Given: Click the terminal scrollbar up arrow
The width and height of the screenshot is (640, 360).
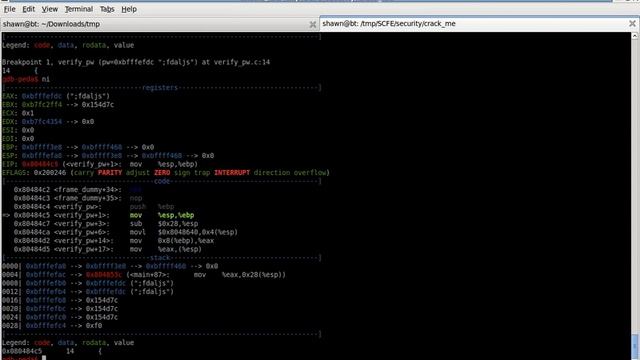Looking at the screenshot, I should (x=635, y=36).
